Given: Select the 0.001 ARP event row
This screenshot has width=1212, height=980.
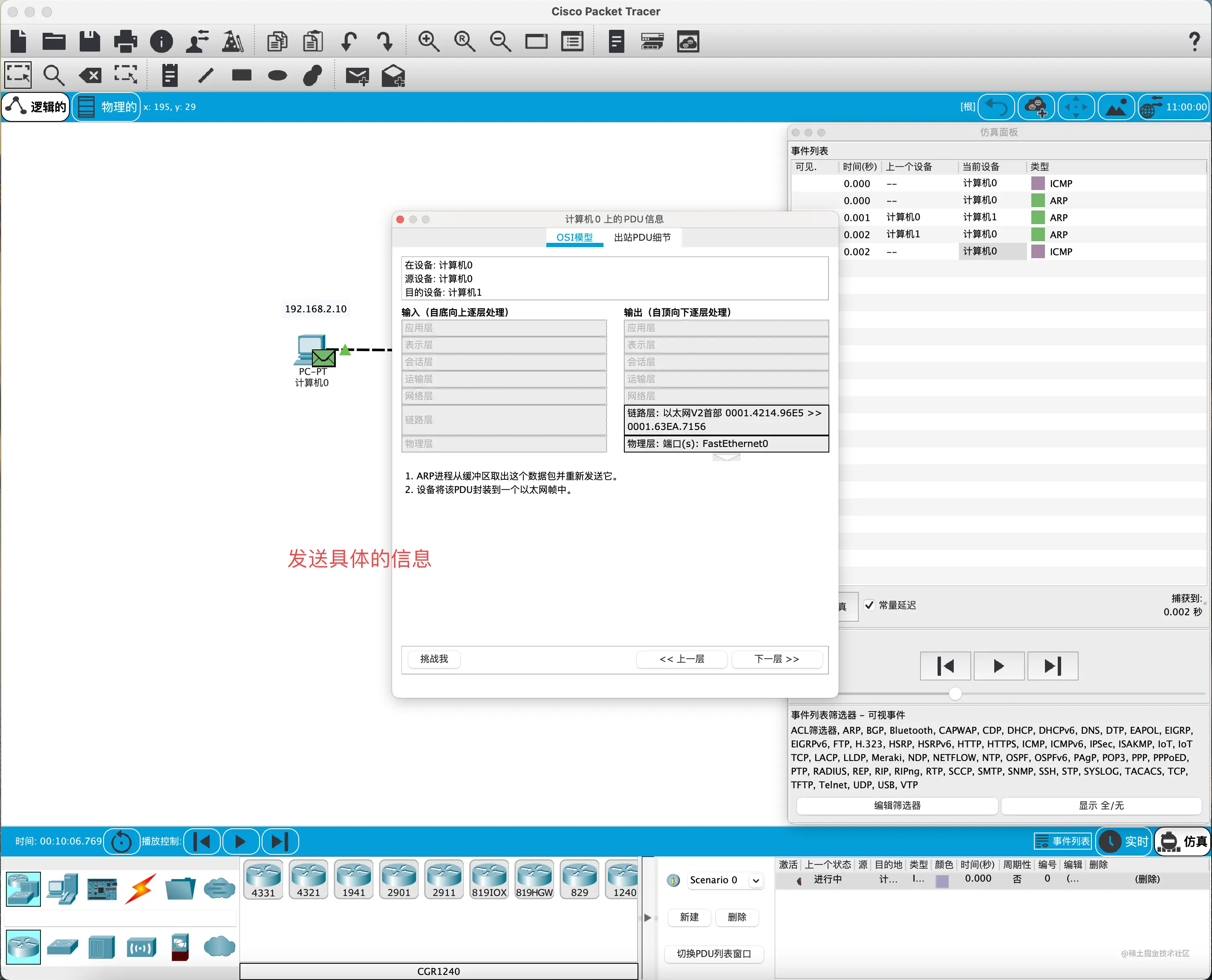Looking at the screenshot, I should click(998, 217).
